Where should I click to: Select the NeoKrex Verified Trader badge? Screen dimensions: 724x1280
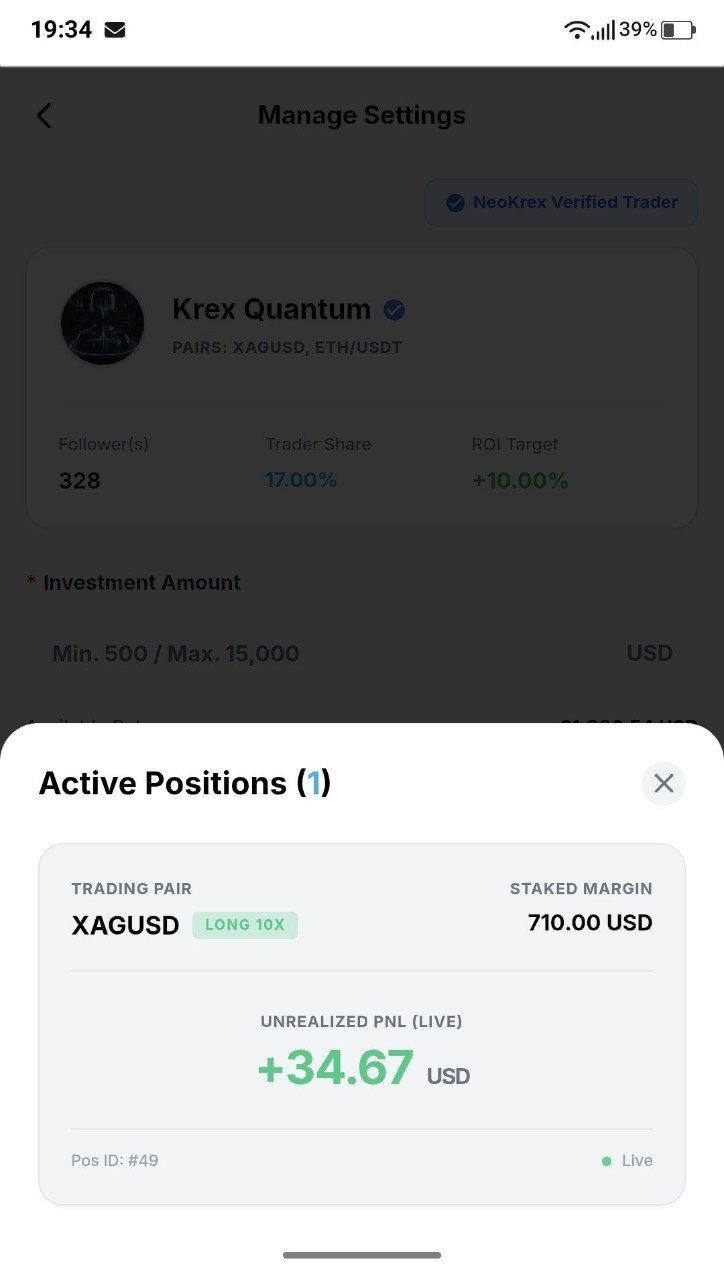[x=562, y=202]
